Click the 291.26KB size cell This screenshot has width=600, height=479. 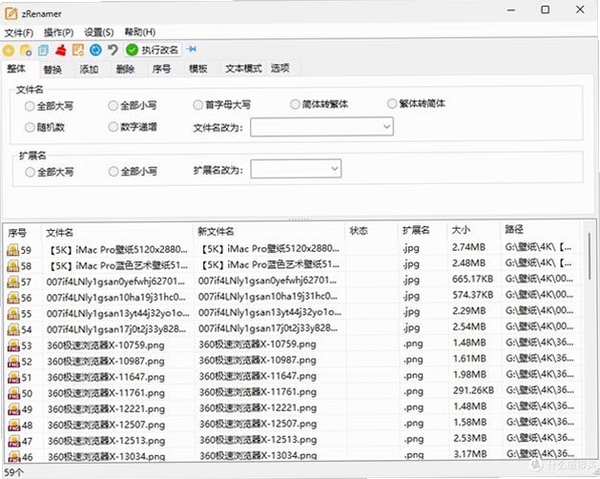click(x=473, y=390)
